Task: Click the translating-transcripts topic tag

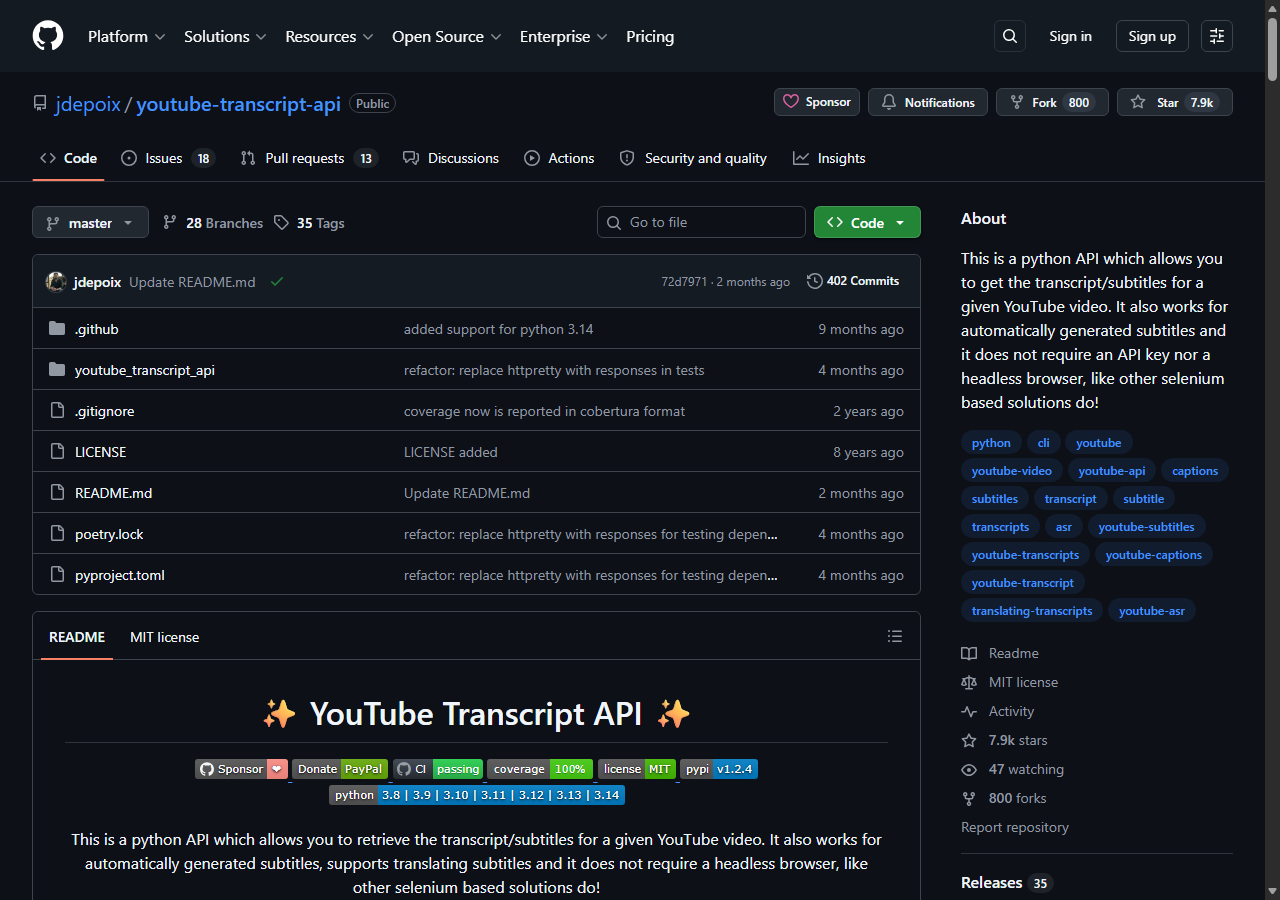Action: [1032, 610]
